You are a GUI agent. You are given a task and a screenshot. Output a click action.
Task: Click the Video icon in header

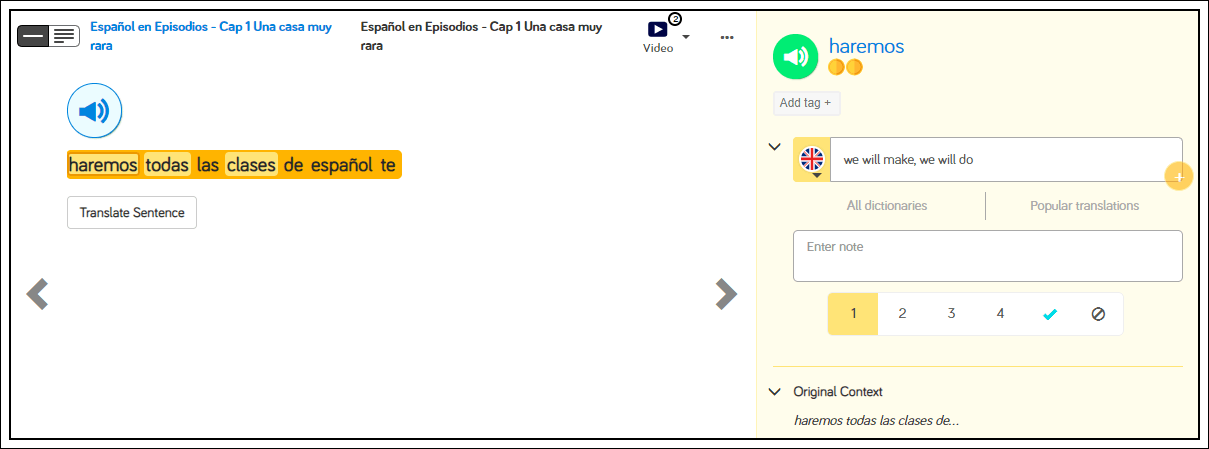click(x=657, y=31)
